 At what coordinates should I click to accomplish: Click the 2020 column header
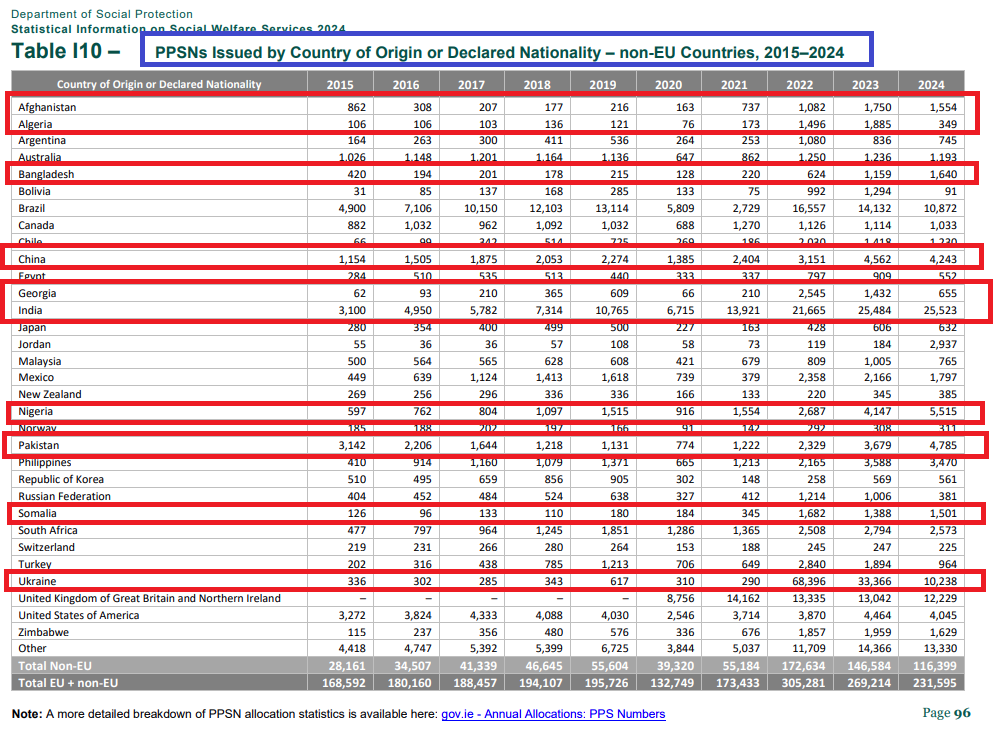click(668, 84)
